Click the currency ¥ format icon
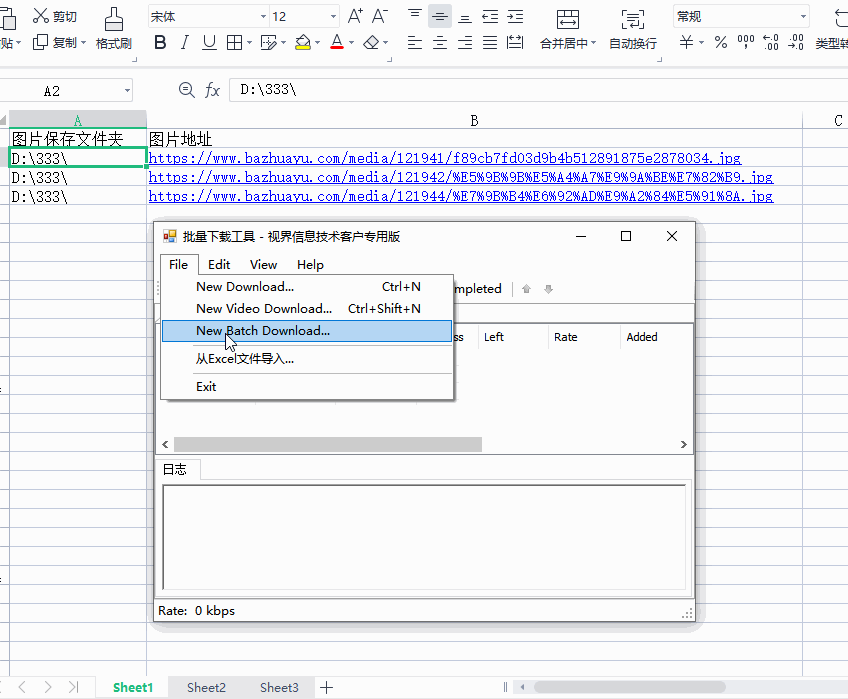 686,42
